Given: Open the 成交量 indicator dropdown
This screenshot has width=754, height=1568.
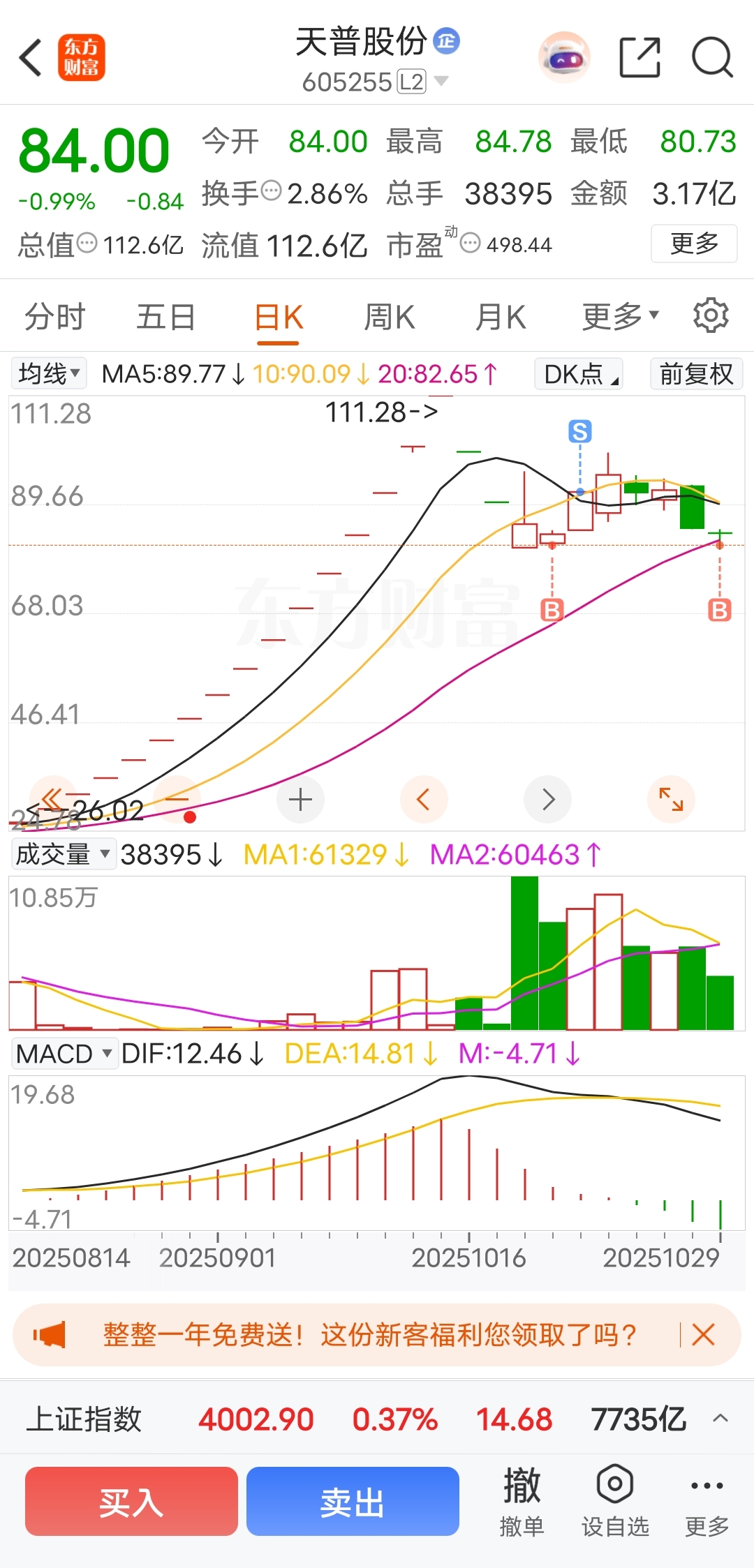Looking at the screenshot, I should click(x=64, y=853).
